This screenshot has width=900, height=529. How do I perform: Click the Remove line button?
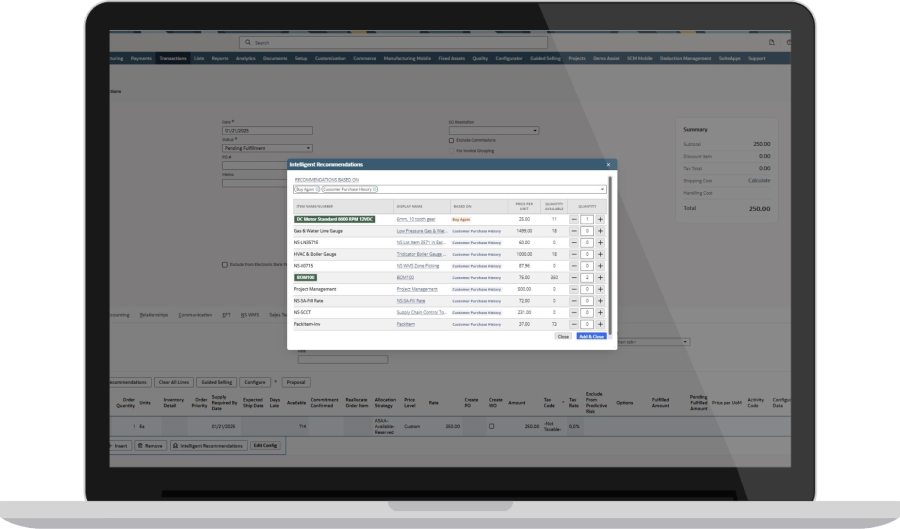tap(150, 446)
